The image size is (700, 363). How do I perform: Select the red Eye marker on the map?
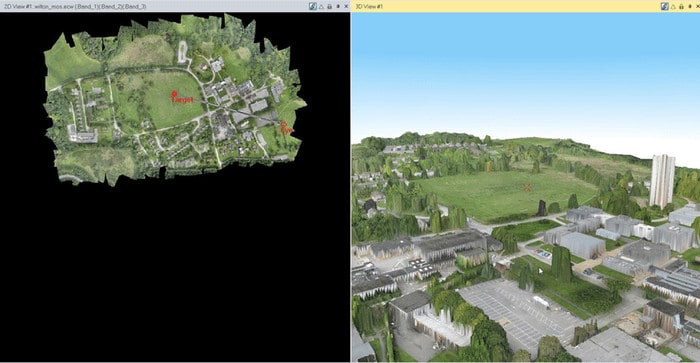tap(286, 128)
